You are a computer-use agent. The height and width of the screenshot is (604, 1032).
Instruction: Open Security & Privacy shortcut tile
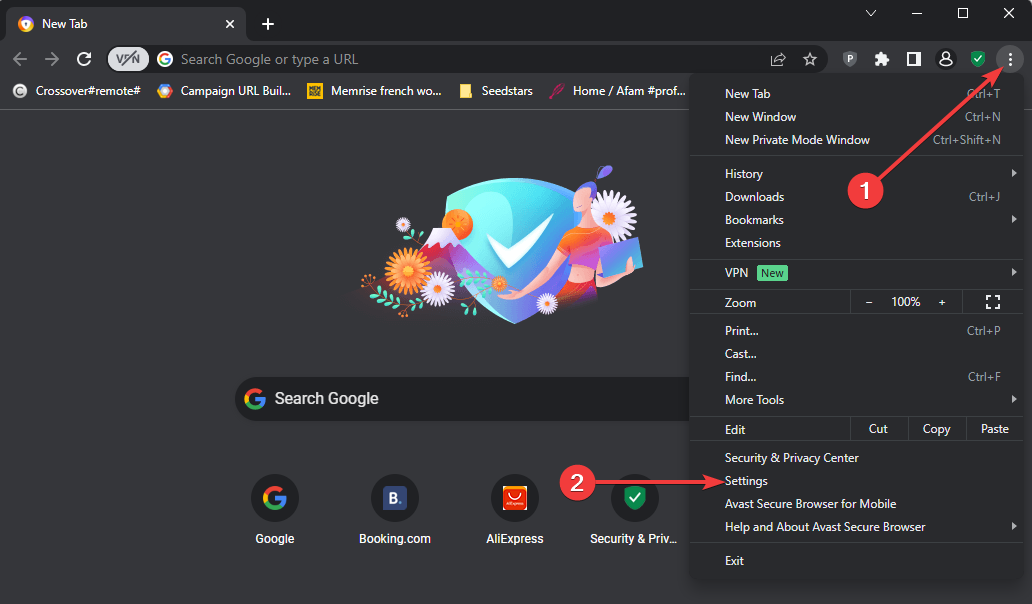coord(634,510)
